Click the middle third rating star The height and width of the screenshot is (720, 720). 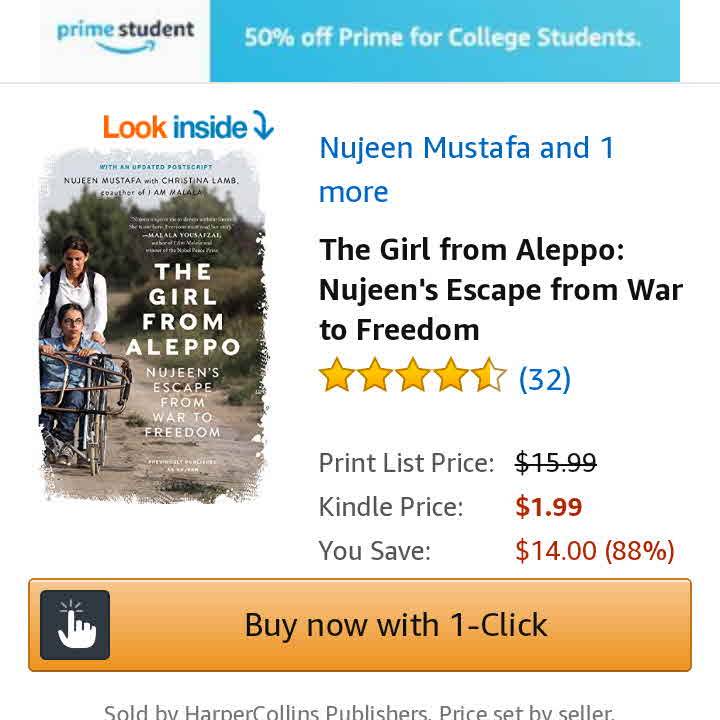[x=413, y=377]
